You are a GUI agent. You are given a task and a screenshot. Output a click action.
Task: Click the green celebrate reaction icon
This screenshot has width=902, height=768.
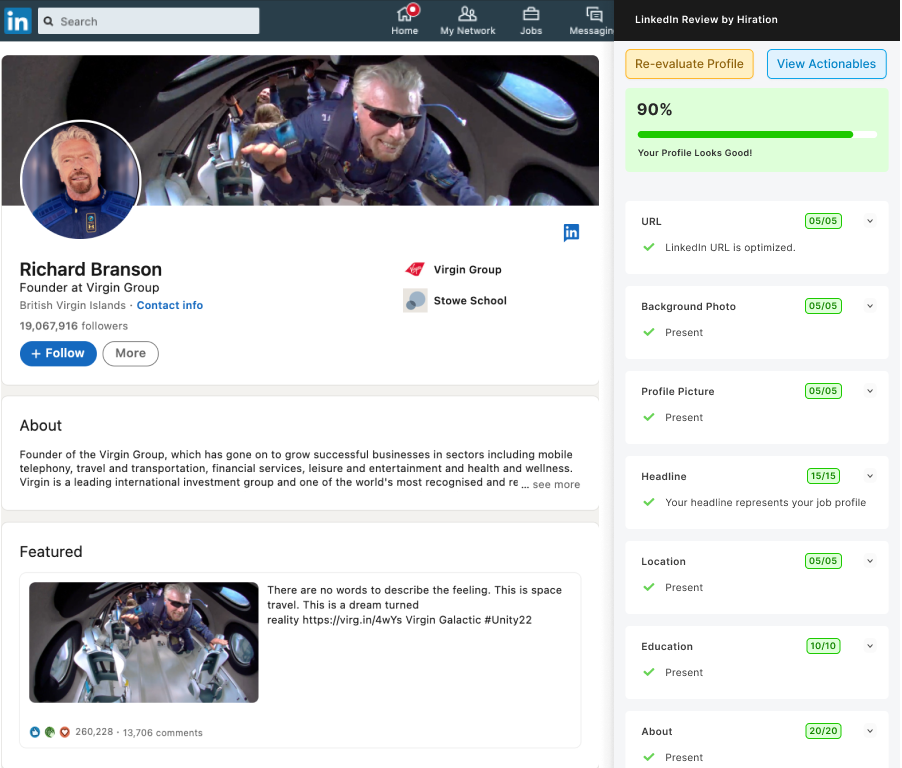point(50,732)
